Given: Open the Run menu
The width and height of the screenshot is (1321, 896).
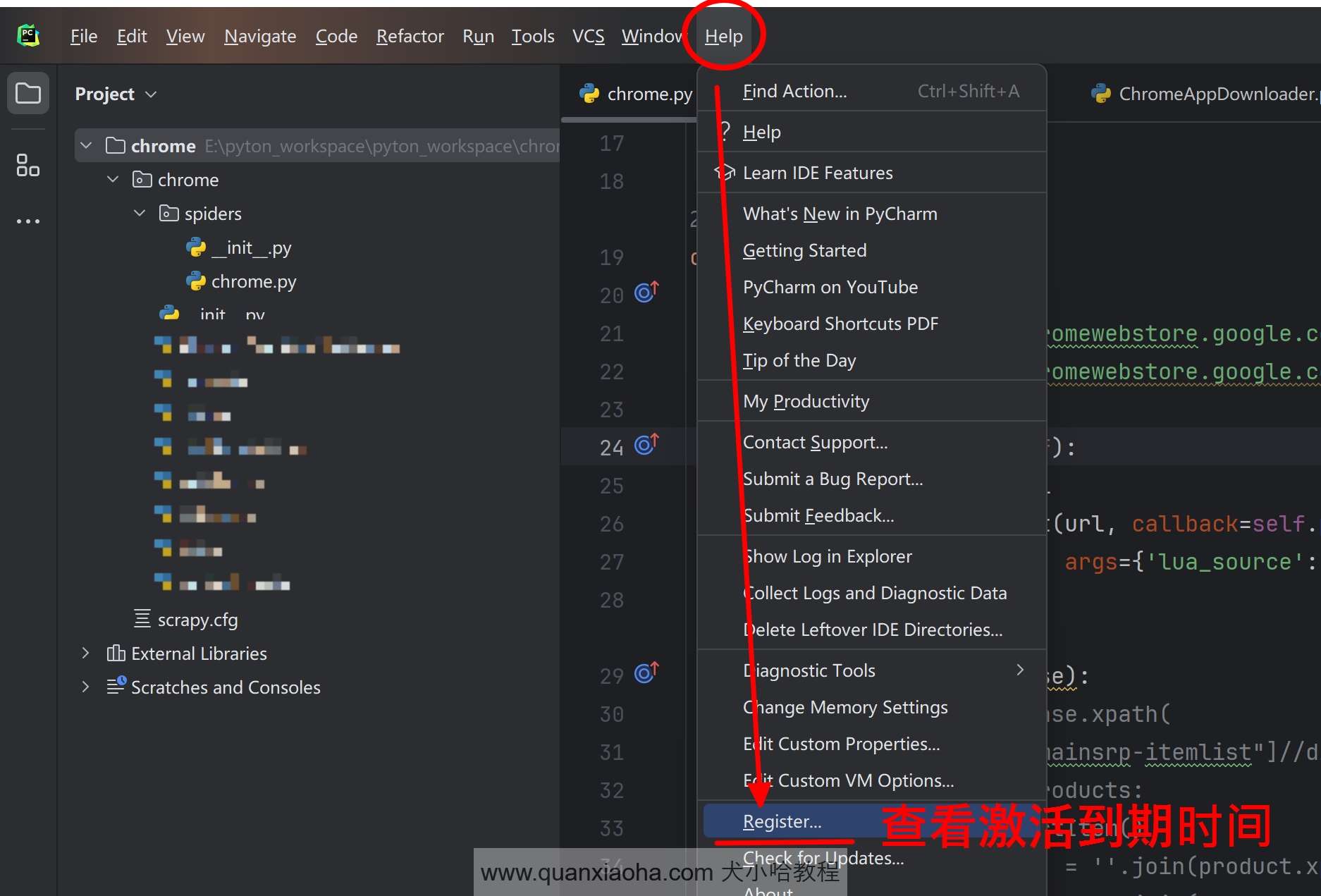Looking at the screenshot, I should [x=478, y=36].
